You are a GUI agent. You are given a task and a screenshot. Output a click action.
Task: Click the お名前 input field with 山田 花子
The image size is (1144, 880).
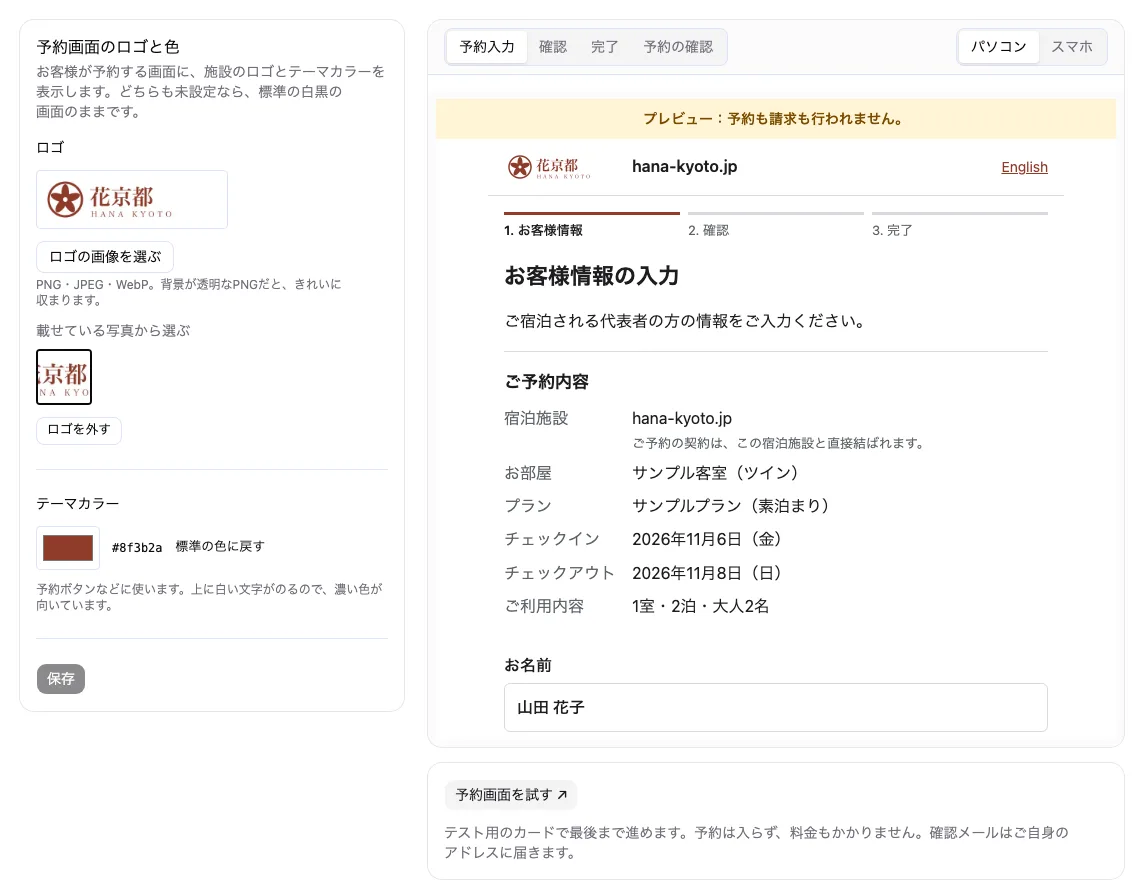click(776, 707)
